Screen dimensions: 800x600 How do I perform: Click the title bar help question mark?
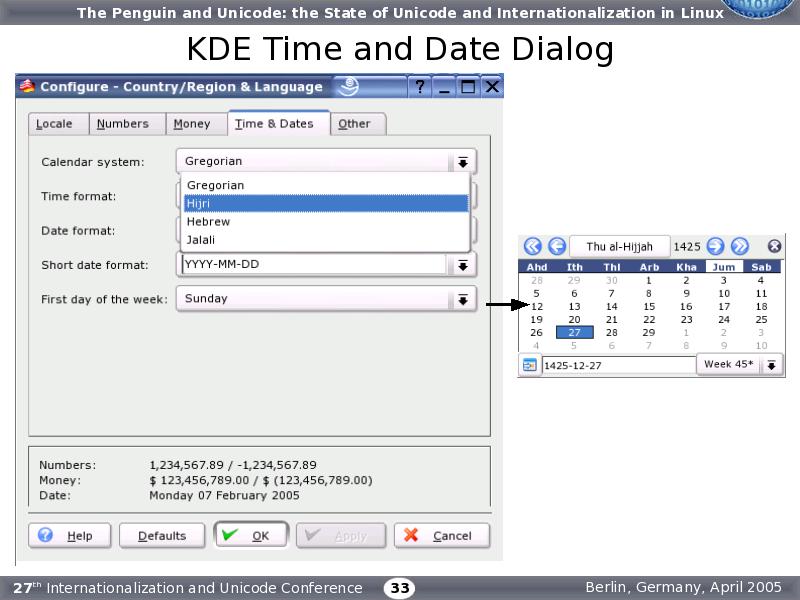420,87
